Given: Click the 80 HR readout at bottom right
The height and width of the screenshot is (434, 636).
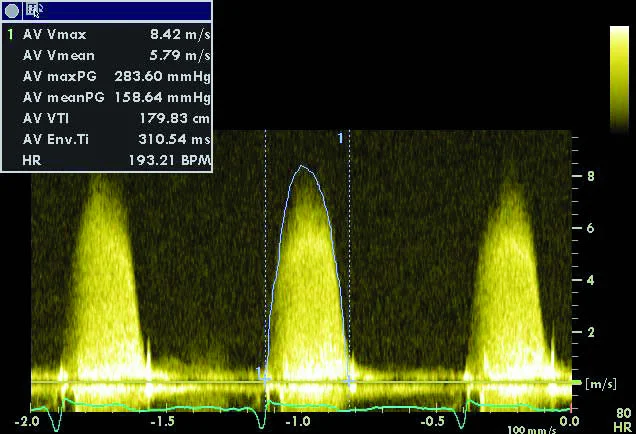Looking at the screenshot, I should (623, 420).
